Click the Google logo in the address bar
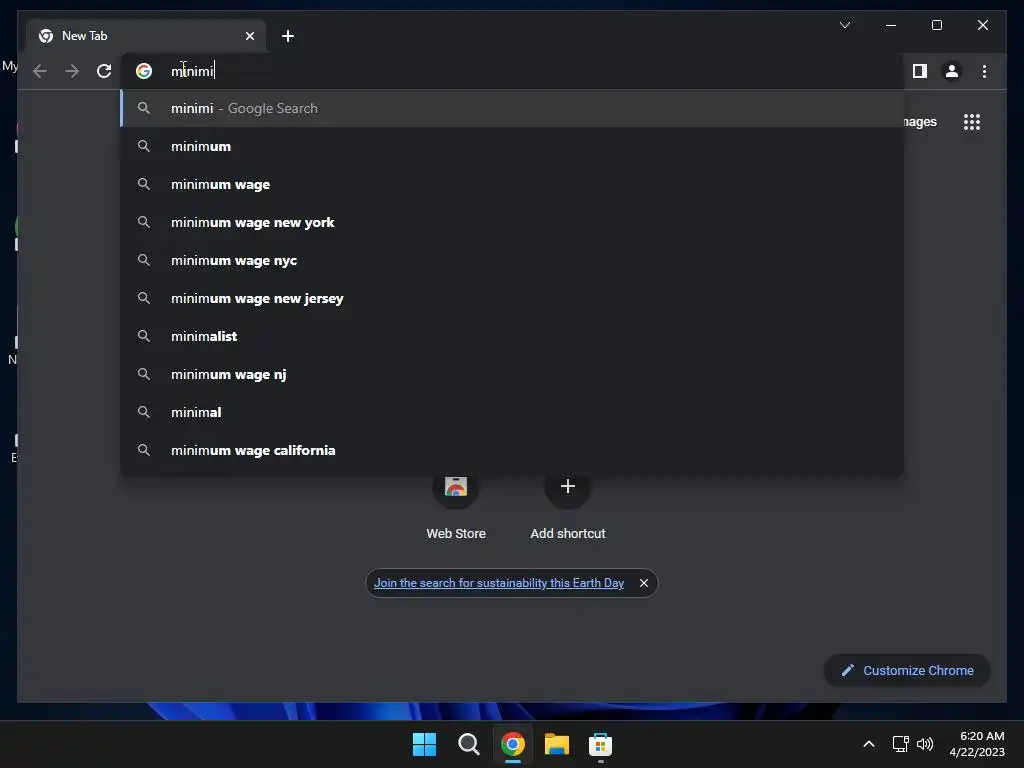Screen dimensions: 1024x768 (x=144, y=71)
